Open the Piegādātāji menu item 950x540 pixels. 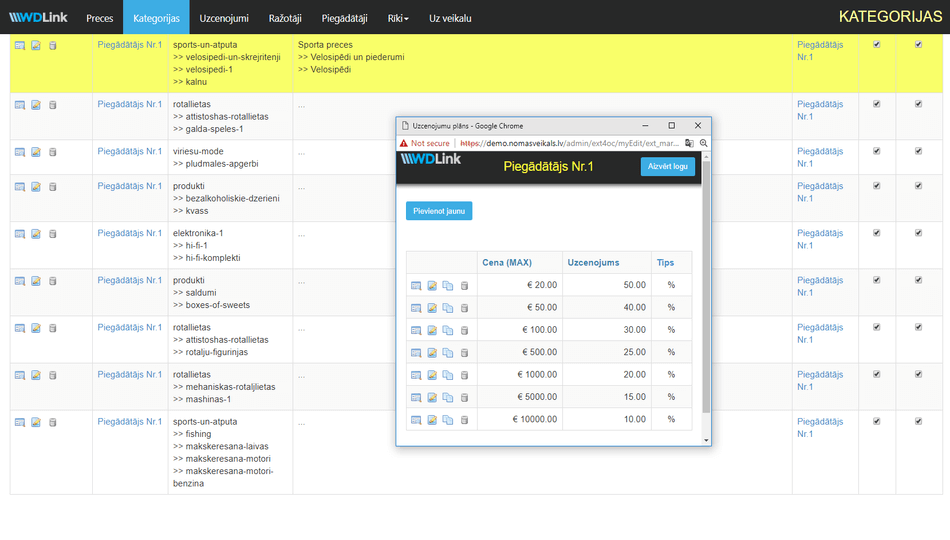346,18
